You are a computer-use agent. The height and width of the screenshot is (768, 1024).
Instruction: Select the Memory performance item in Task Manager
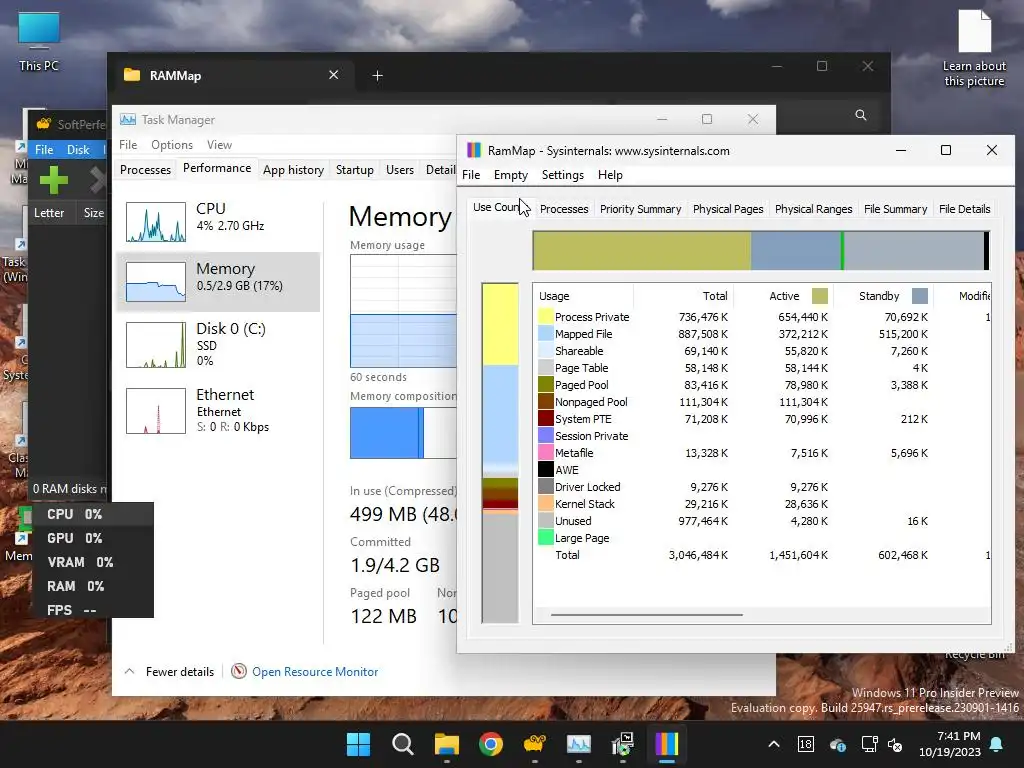[218, 281]
